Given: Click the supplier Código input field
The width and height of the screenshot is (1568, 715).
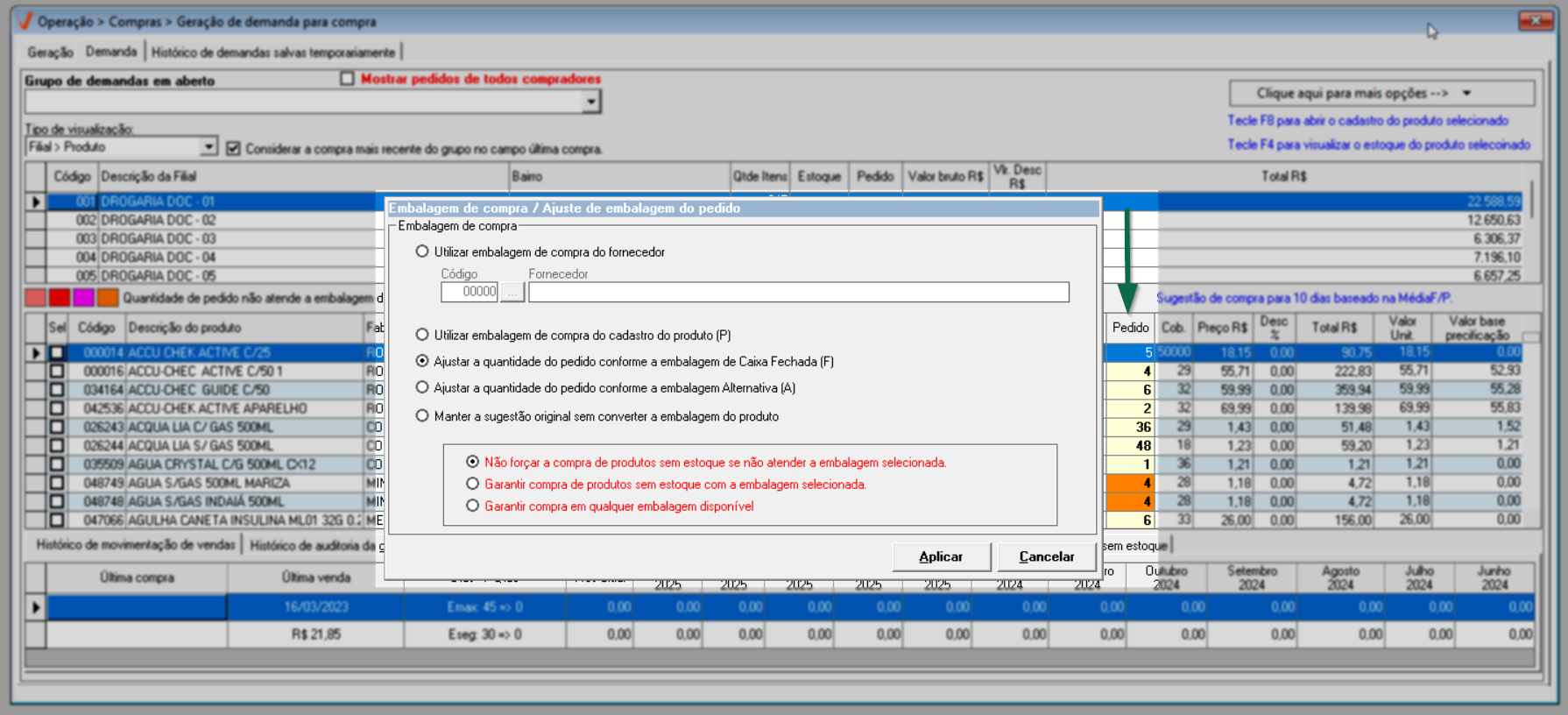Looking at the screenshot, I should click(x=470, y=292).
